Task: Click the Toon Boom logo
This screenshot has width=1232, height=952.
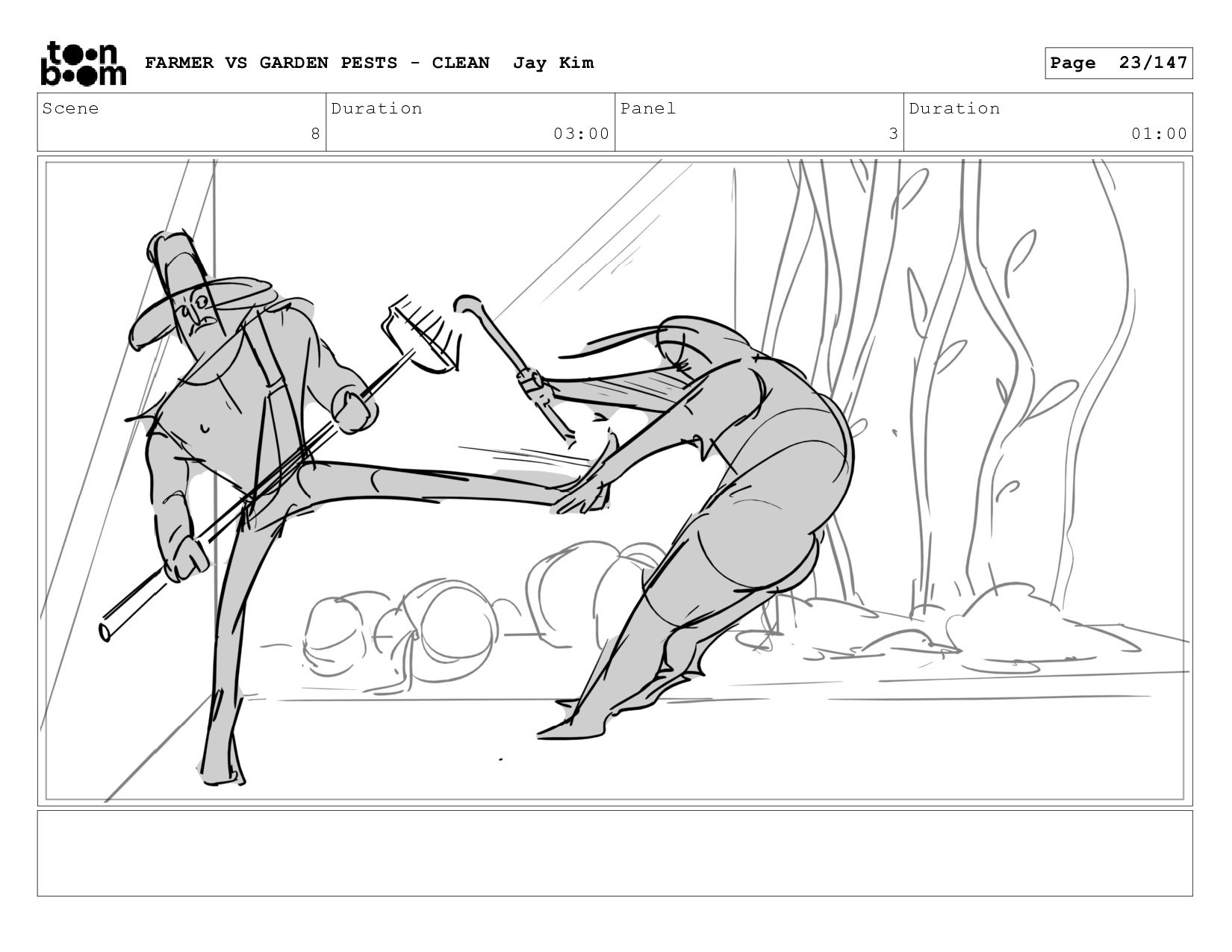Action: coord(83,63)
